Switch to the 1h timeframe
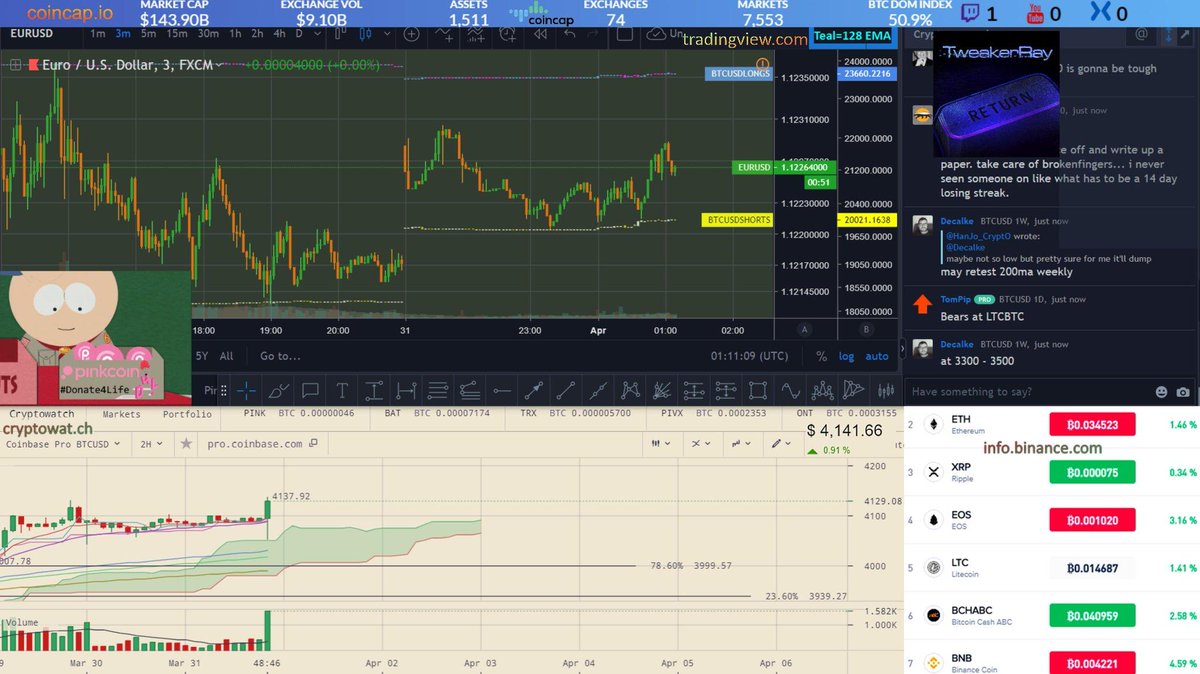This screenshot has height=674, width=1200. pyautogui.click(x=235, y=33)
